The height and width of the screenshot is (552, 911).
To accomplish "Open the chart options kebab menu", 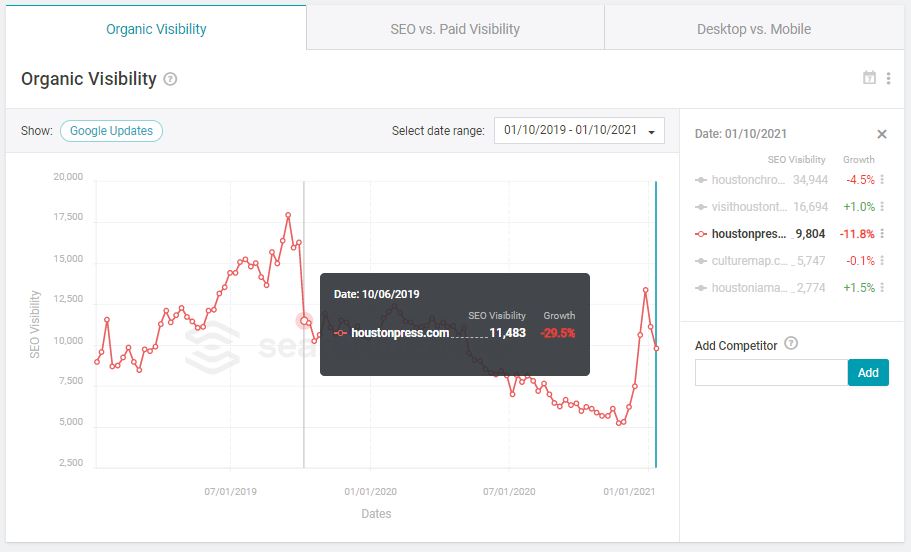I will pyautogui.click(x=888, y=78).
